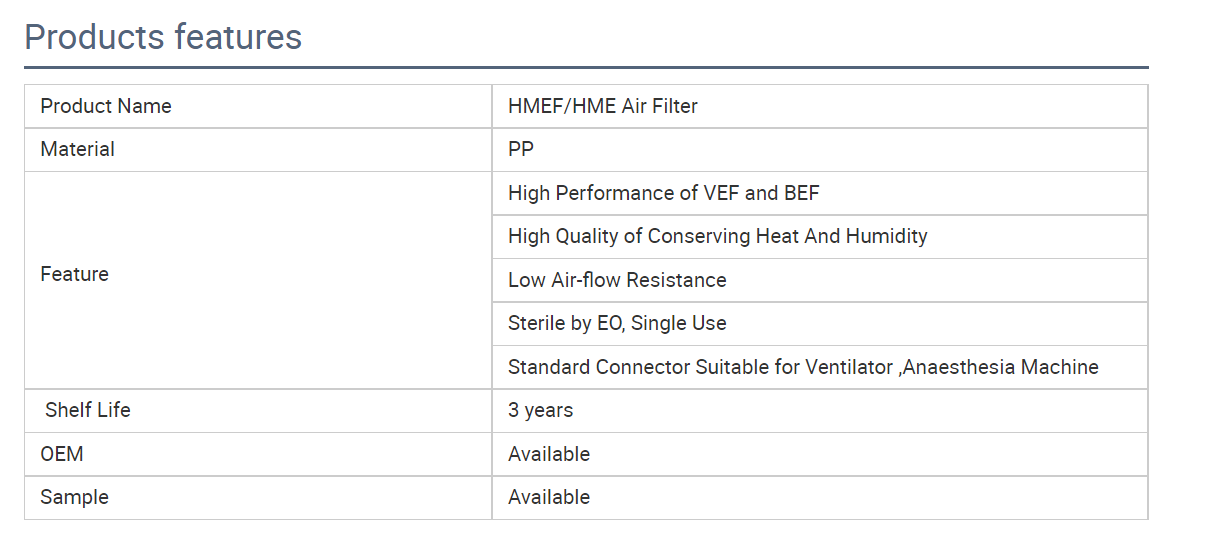Select the OEM label cell
Screen dimensions: 1205x540
point(258,454)
